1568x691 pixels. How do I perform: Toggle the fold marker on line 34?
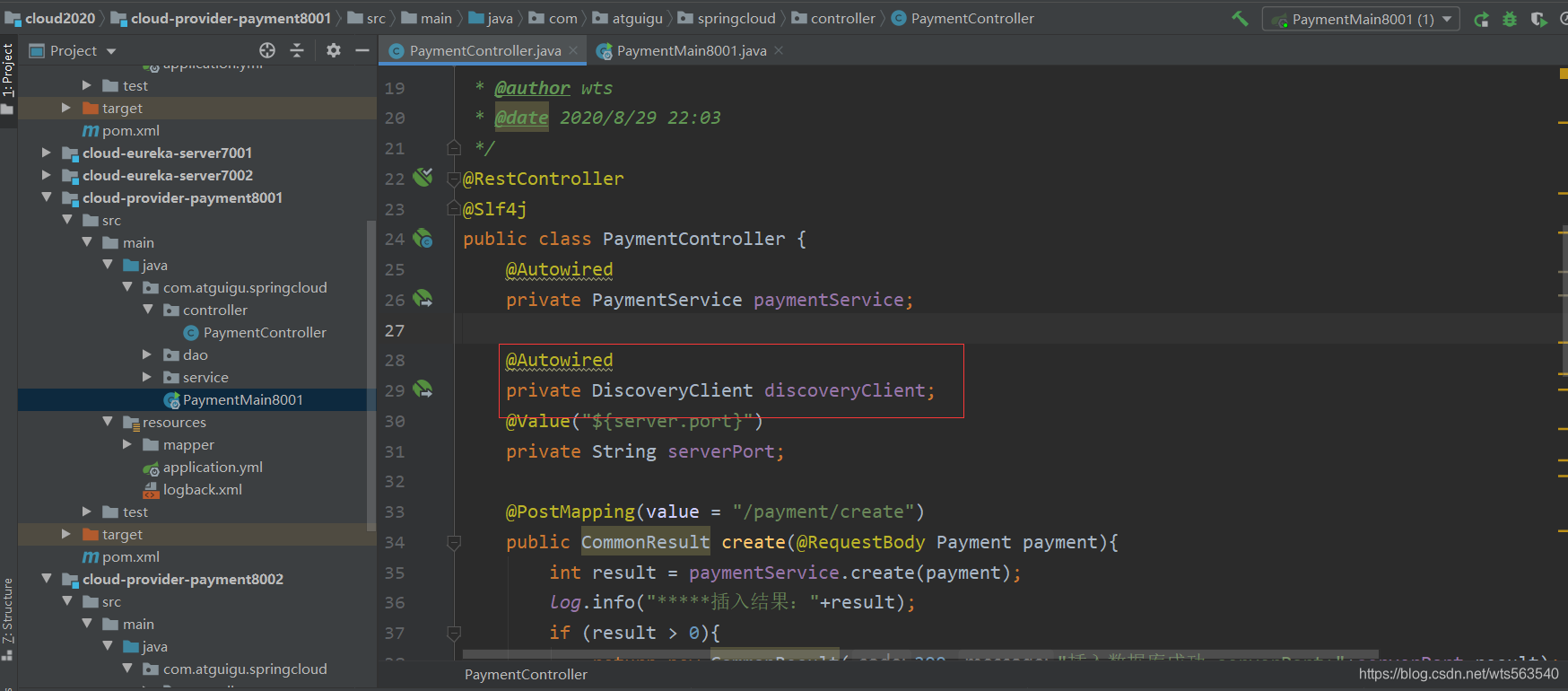454,542
